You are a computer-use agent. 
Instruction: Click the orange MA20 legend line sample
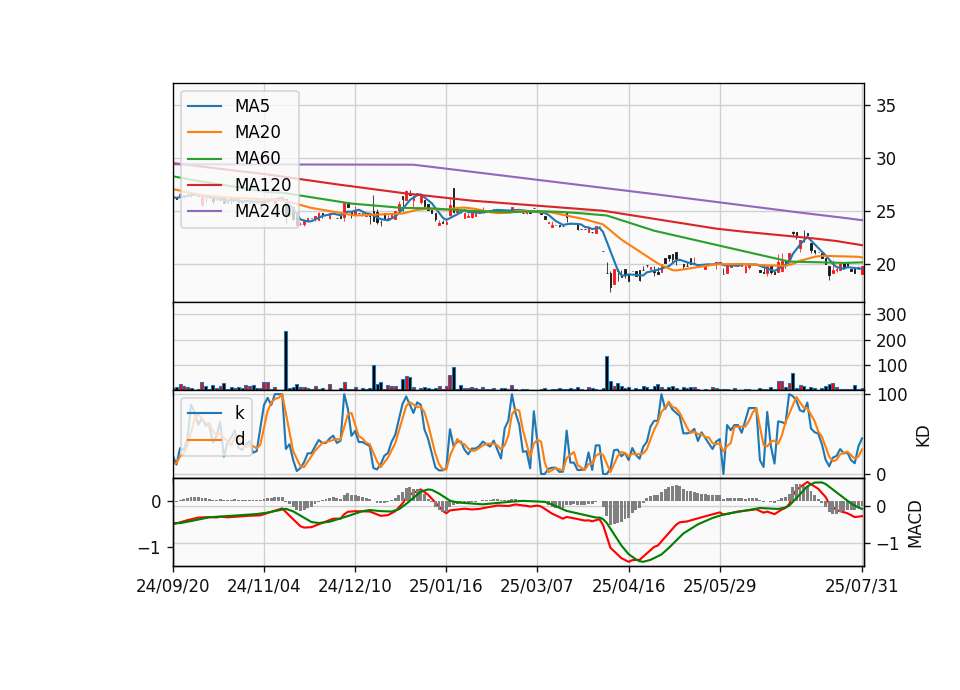pos(204,132)
